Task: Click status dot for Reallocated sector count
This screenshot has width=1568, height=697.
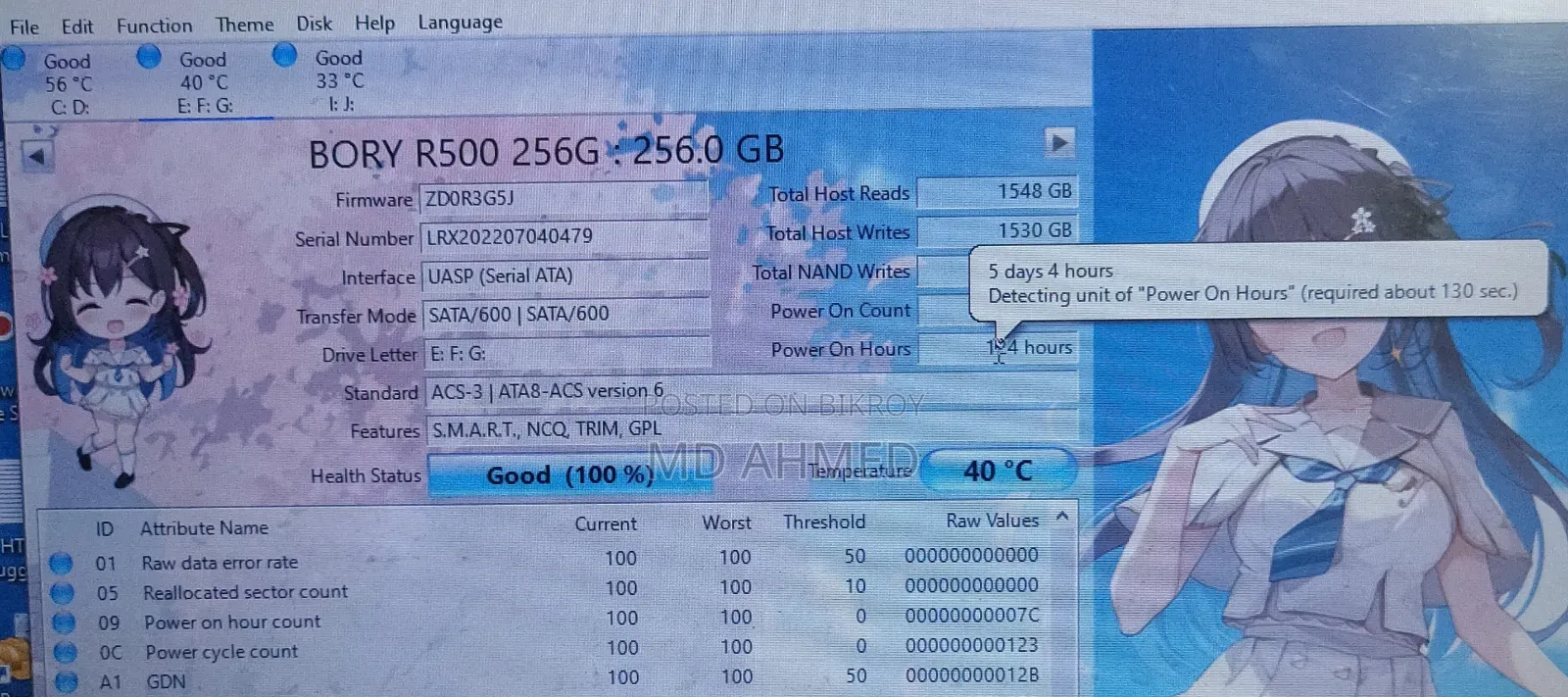Action: click(x=62, y=592)
